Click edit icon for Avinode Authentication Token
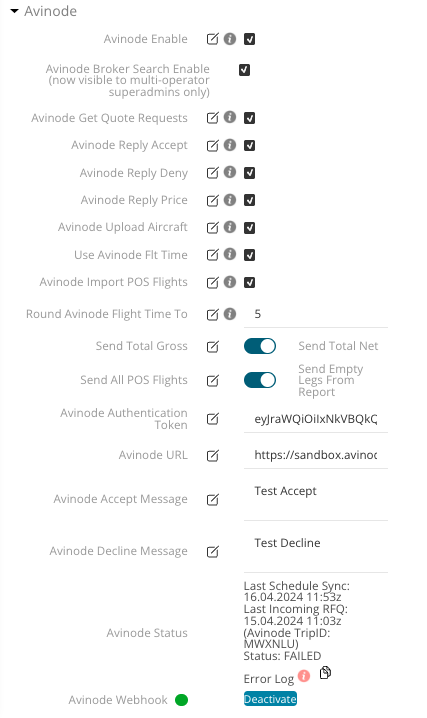This screenshot has width=427, height=718. point(212,419)
